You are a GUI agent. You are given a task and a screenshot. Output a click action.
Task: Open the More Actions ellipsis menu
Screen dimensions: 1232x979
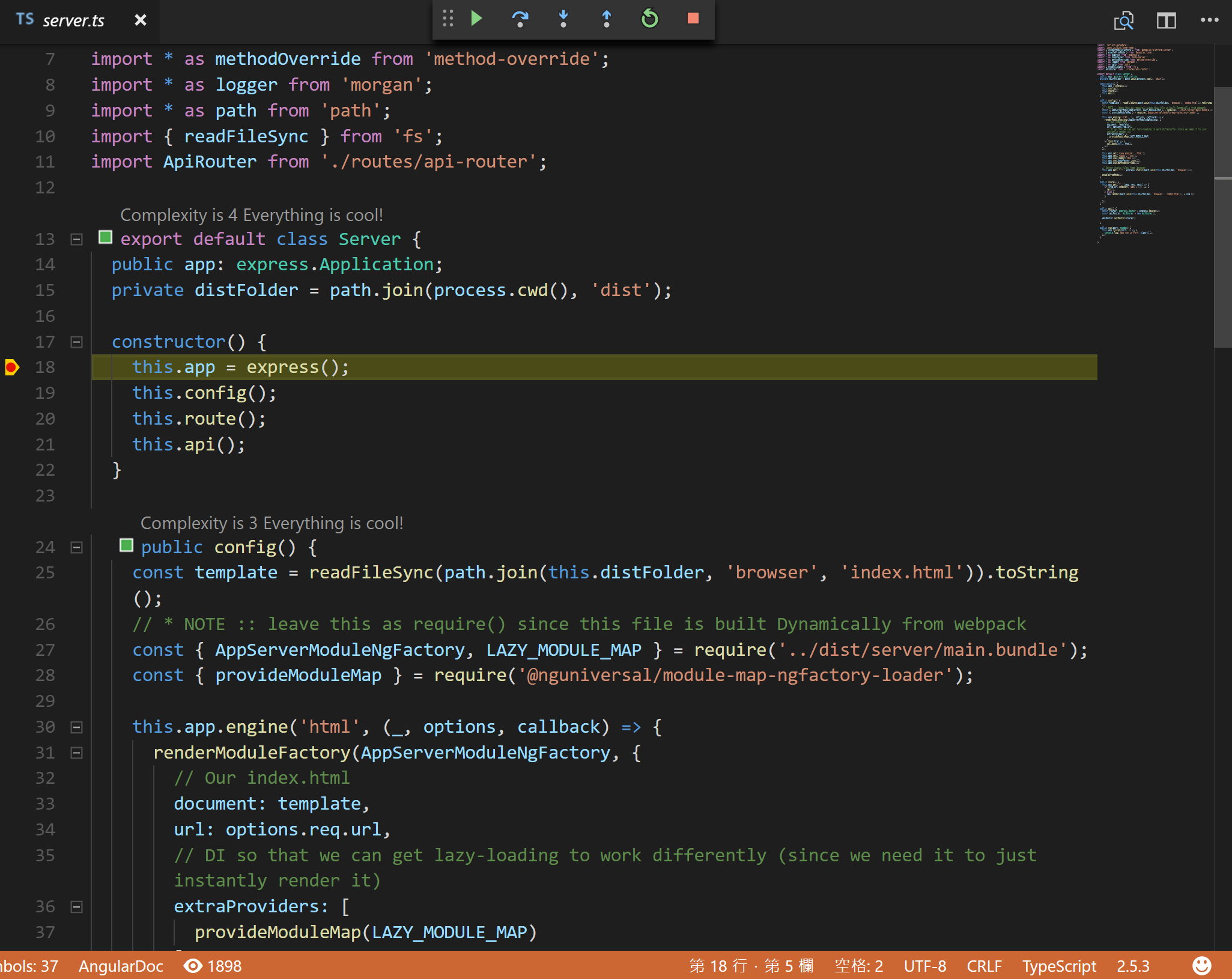point(1209,20)
